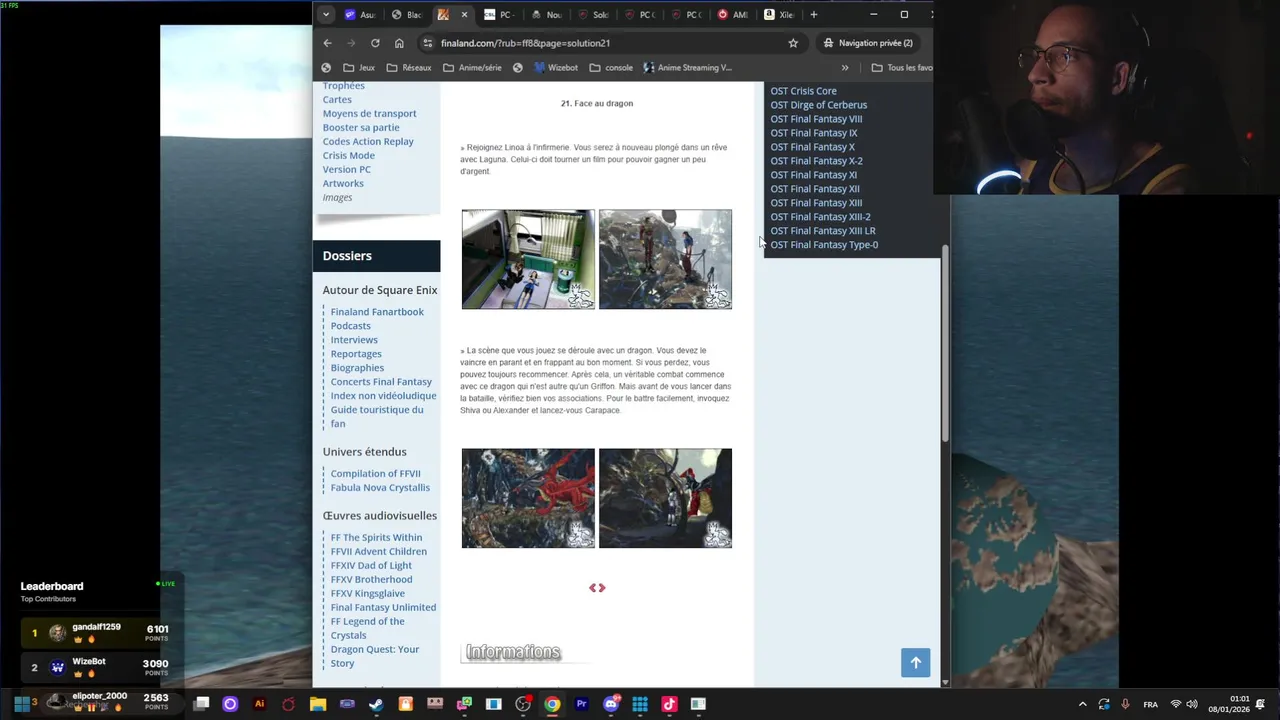The image size is (1280, 720).
Task: Switch to the Sold tab
Action: click(x=592, y=15)
